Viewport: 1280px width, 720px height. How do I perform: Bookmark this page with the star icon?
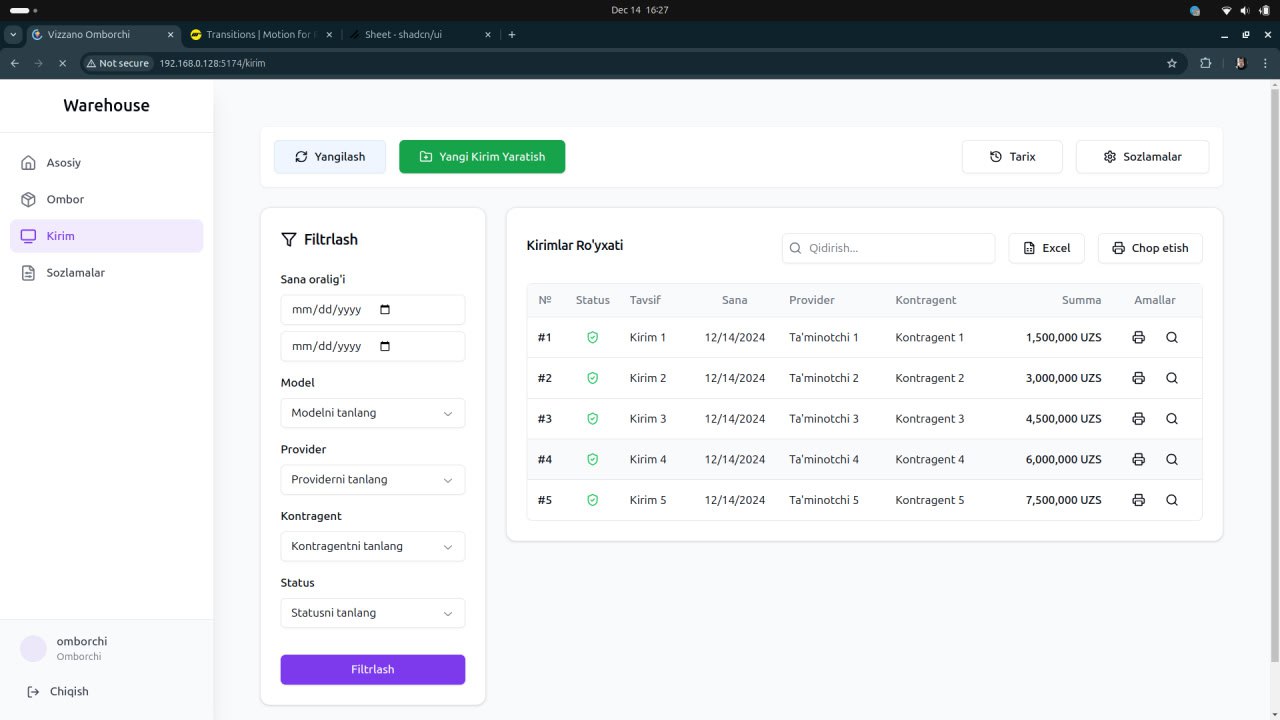click(1172, 63)
